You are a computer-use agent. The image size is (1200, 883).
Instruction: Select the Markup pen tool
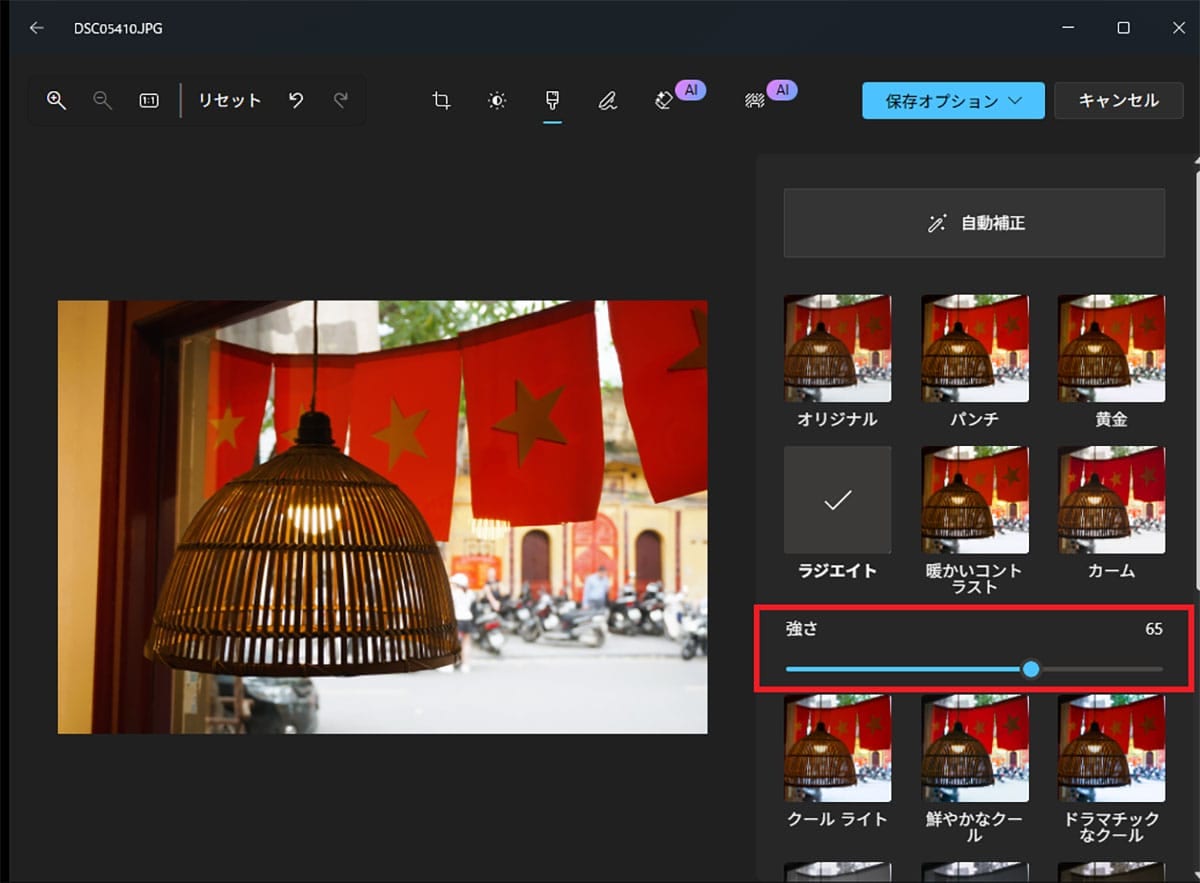coord(608,100)
